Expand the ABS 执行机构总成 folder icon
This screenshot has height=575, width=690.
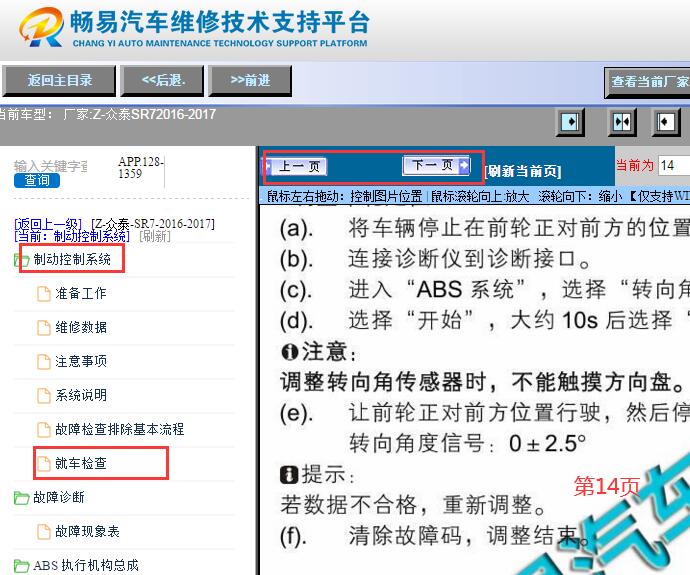point(22,565)
